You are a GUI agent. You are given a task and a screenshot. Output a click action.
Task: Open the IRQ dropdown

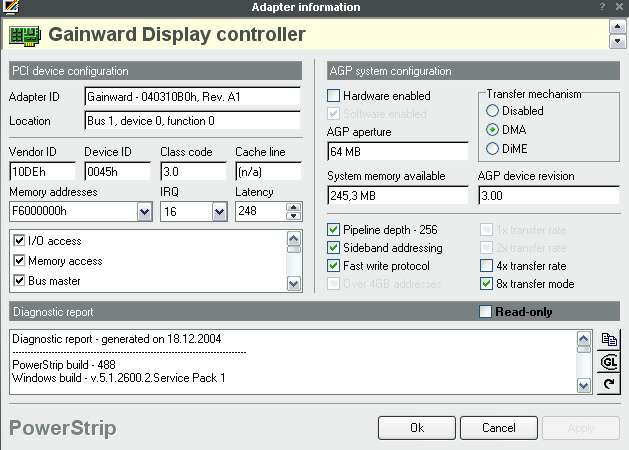point(219,212)
